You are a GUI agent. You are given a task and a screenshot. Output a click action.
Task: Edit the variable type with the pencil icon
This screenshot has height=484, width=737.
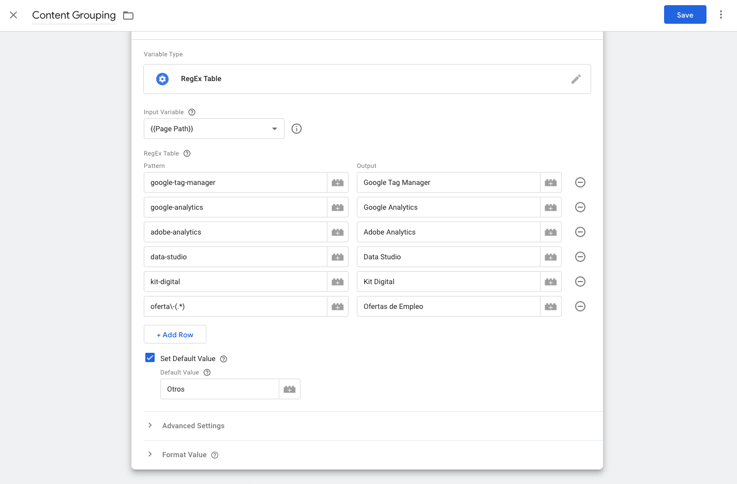pos(576,79)
